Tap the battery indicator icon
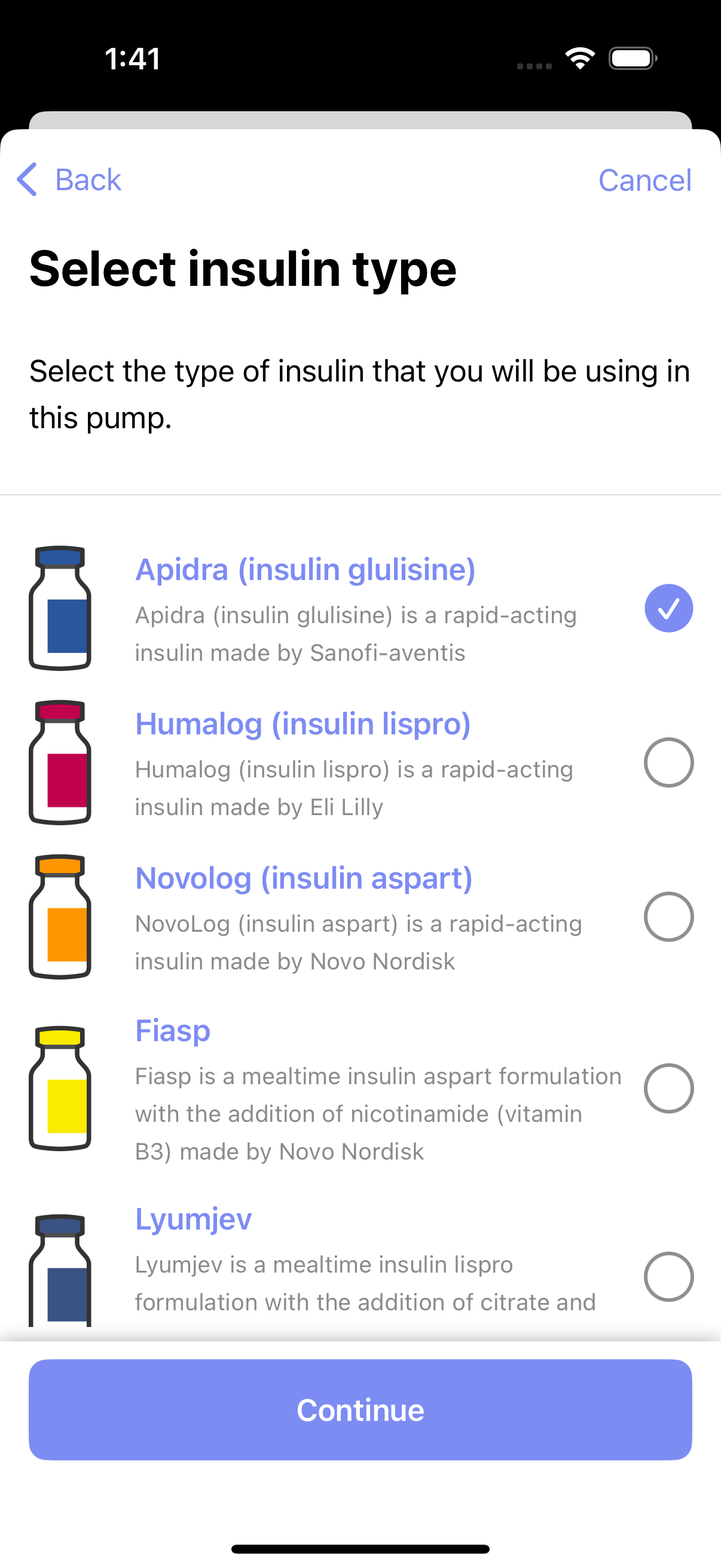 point(632,59)
